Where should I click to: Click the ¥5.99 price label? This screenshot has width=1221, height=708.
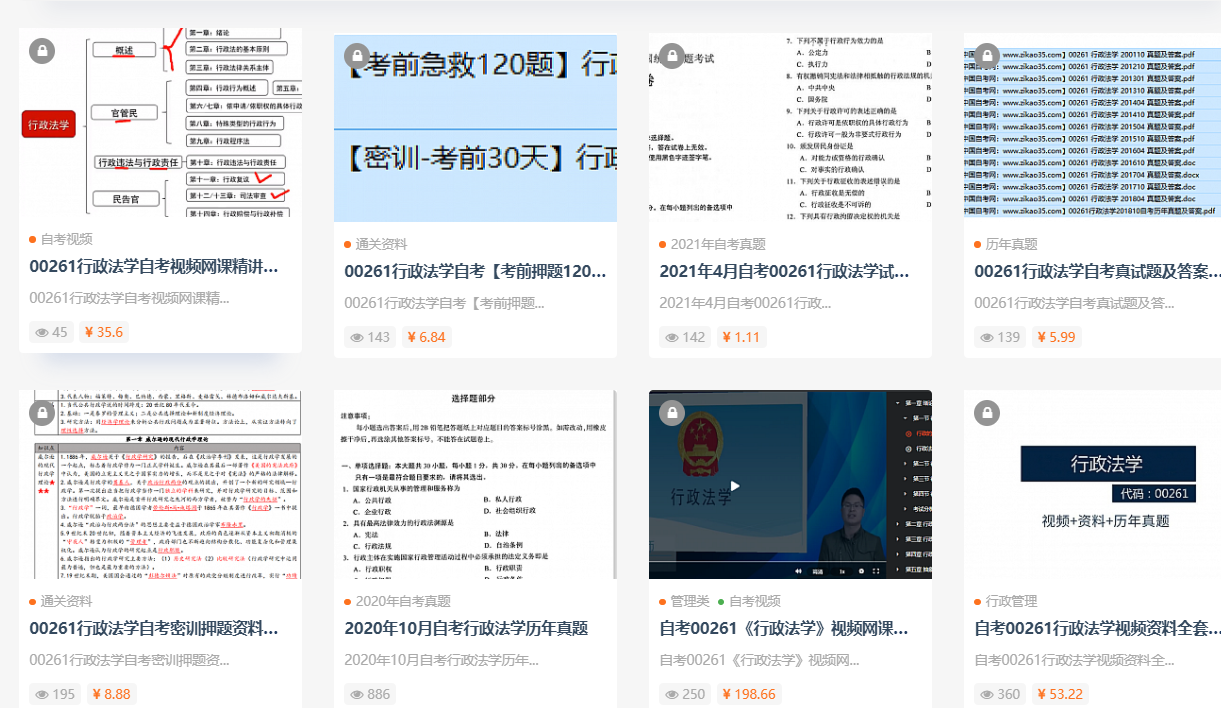click(1056, 337)
